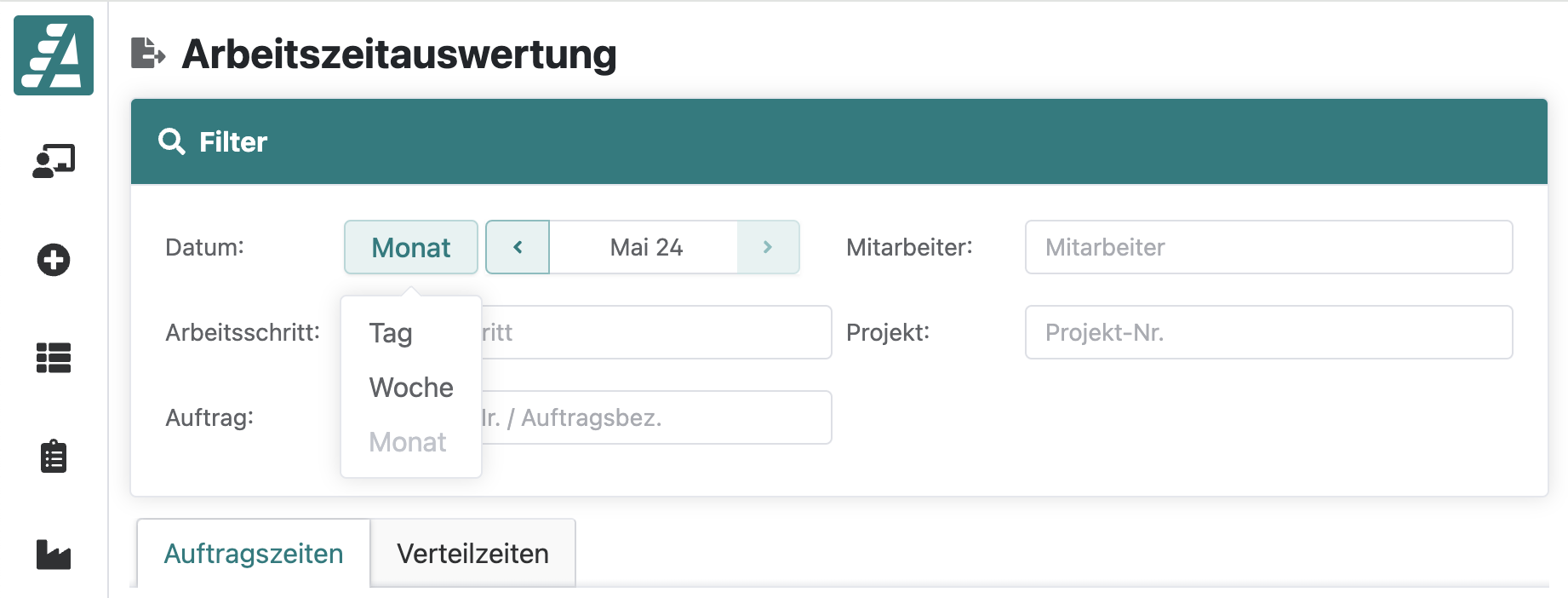Open the Monat period selector dropdown

[x=410, y=247]
